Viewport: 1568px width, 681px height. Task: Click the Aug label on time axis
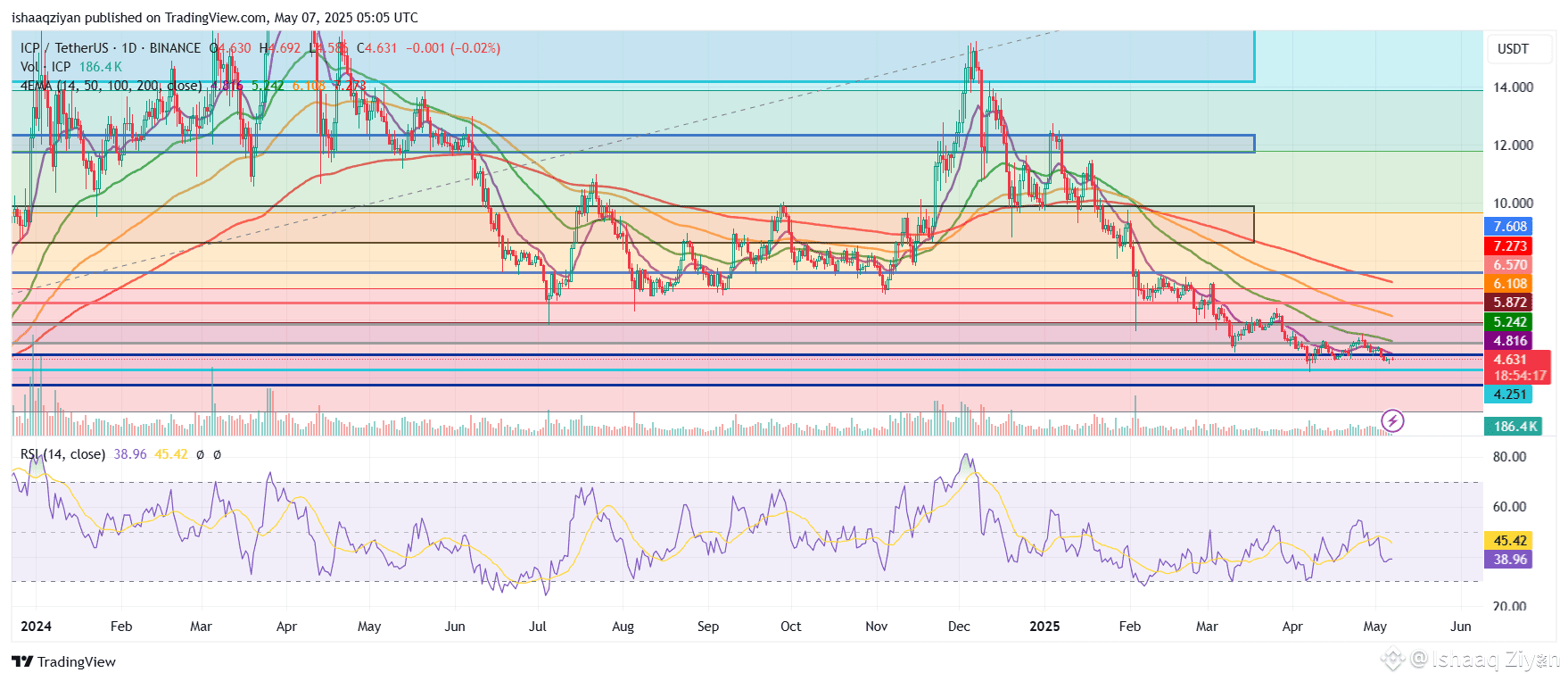click(623, 627)
